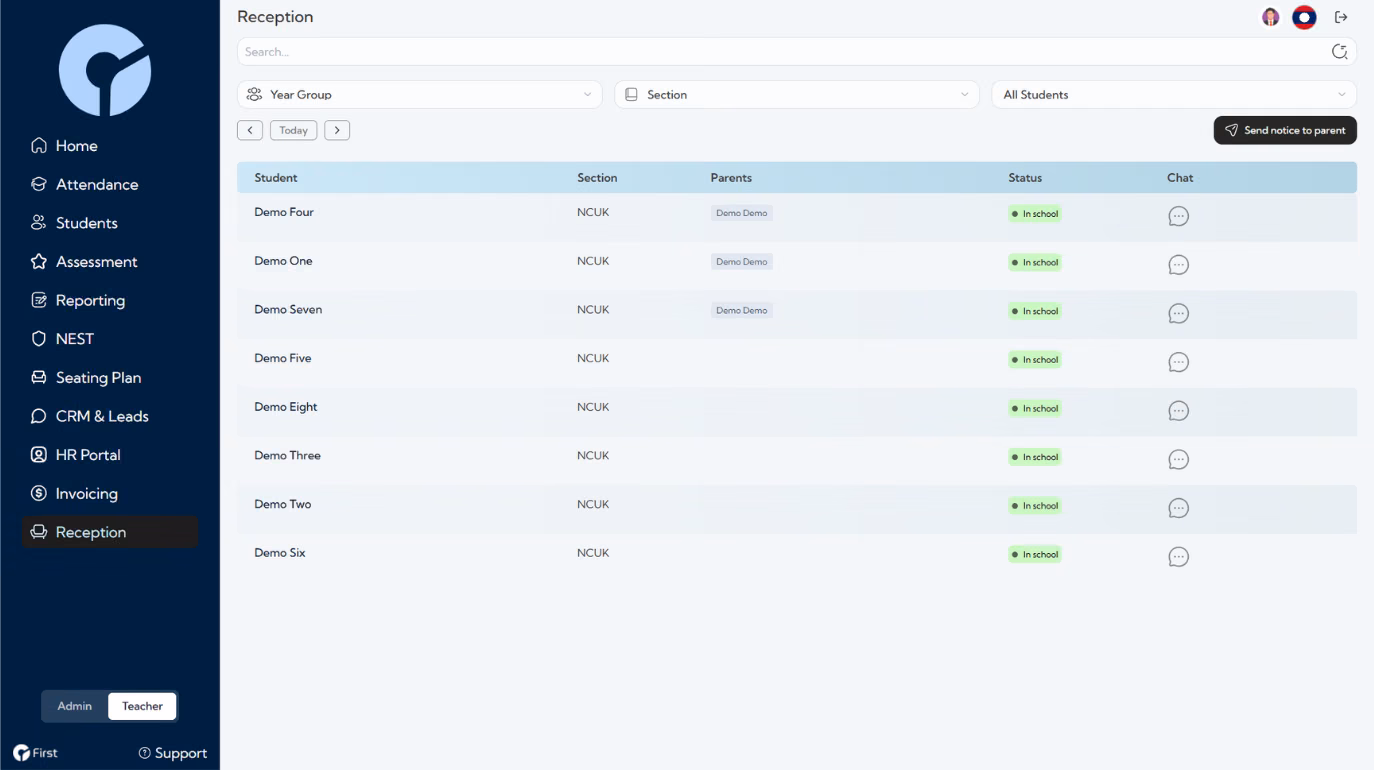Click the First logo link
The image size is (1374, 770).
pos(35,753)
